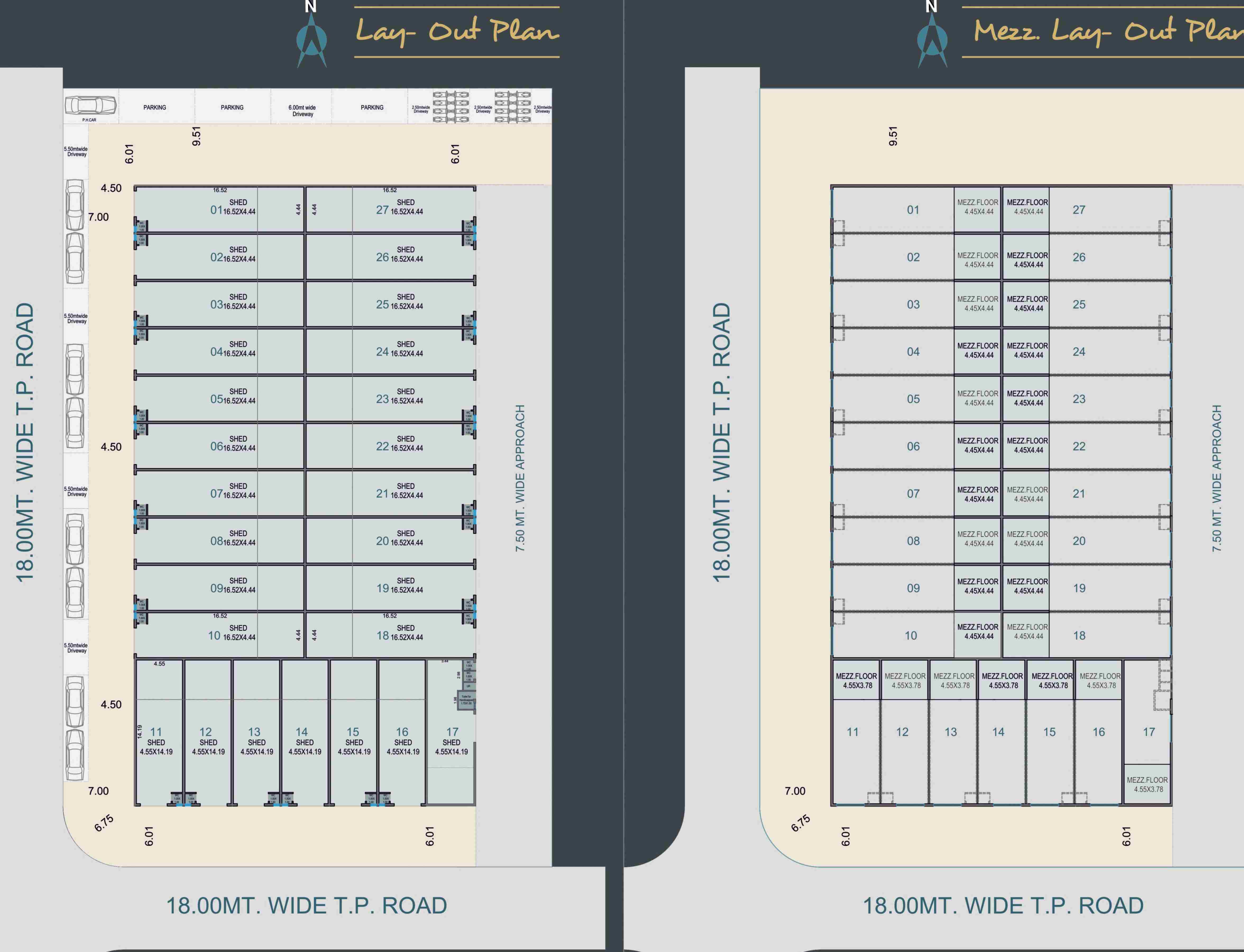Click unit number 13 in the Mezz. plan
This screenshot has width=1244, height=952.
(x=951, y=732)
